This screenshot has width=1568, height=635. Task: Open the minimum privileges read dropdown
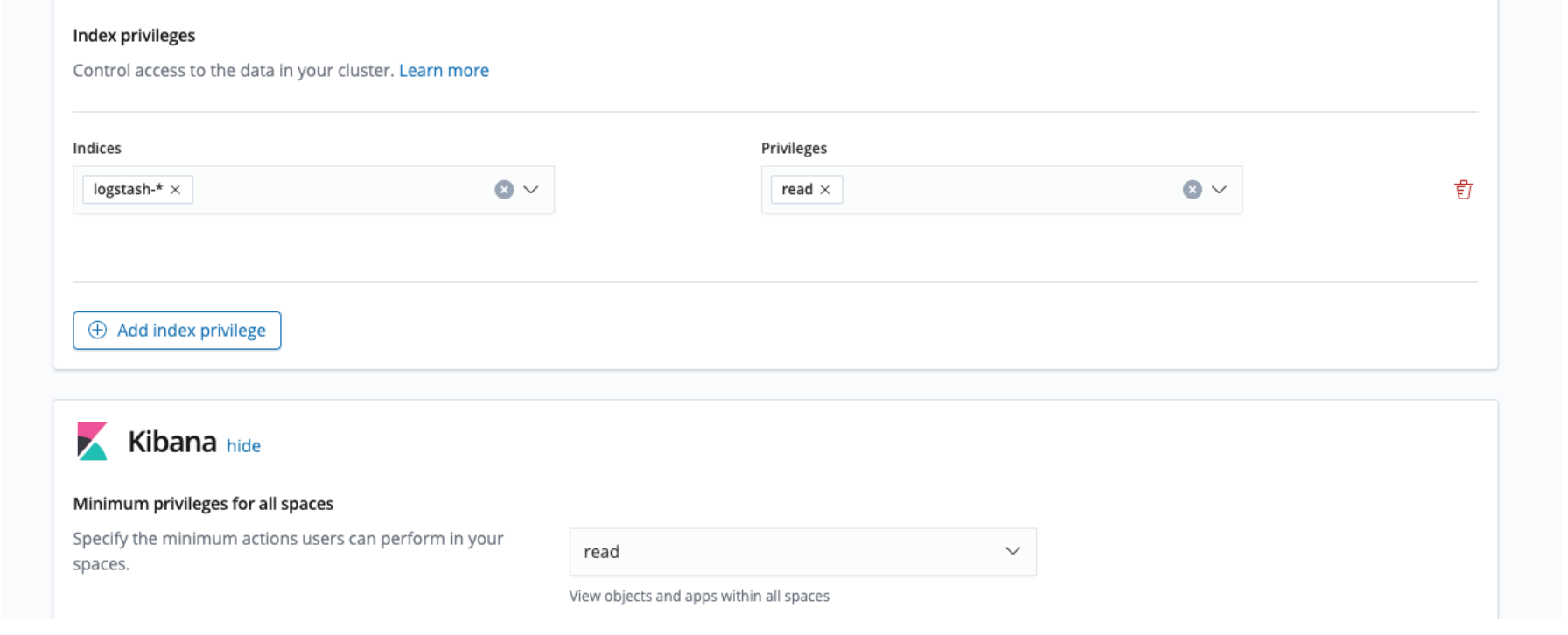click(x=787, y=552)
